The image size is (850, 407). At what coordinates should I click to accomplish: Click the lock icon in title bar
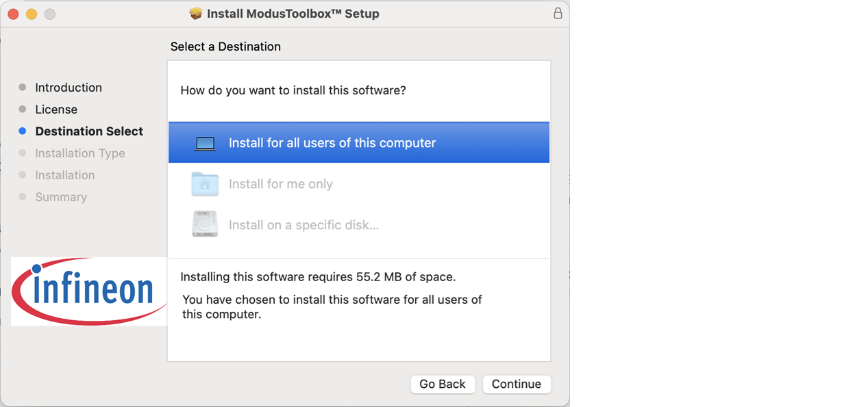pyautogui.click(x=557, y=14)
